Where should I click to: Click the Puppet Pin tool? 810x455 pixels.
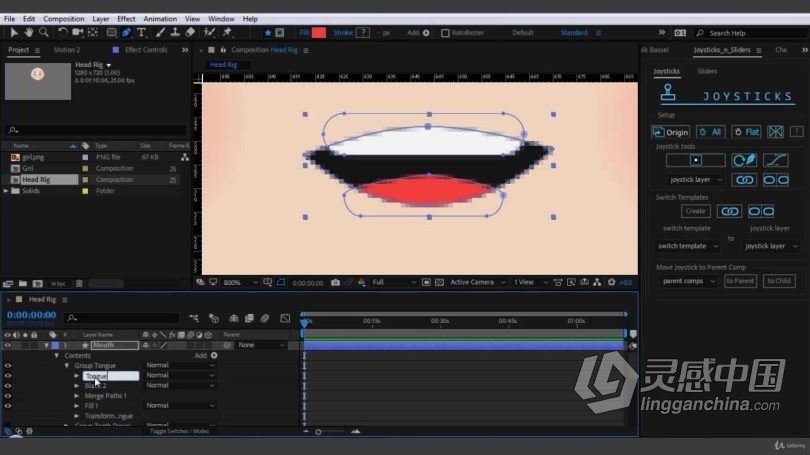point(227,33)
